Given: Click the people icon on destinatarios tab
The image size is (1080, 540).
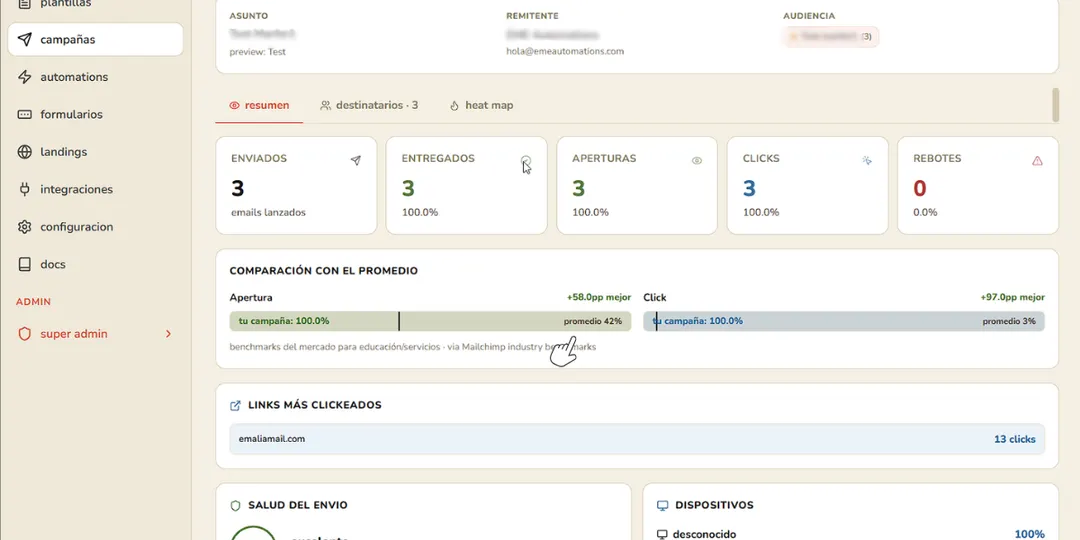Looking at the screenshot, I should point(326,105).
